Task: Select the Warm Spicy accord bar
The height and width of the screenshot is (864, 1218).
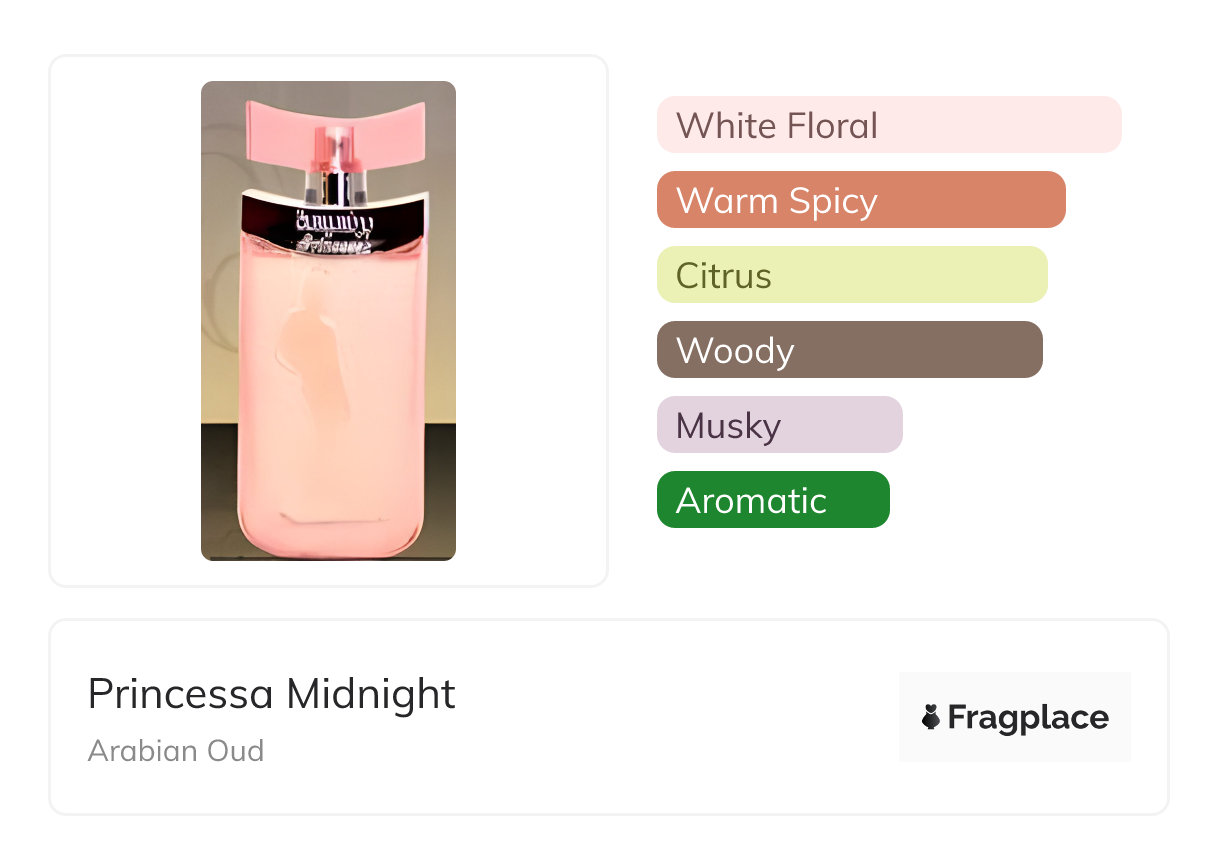Action: tap(860, 200)
